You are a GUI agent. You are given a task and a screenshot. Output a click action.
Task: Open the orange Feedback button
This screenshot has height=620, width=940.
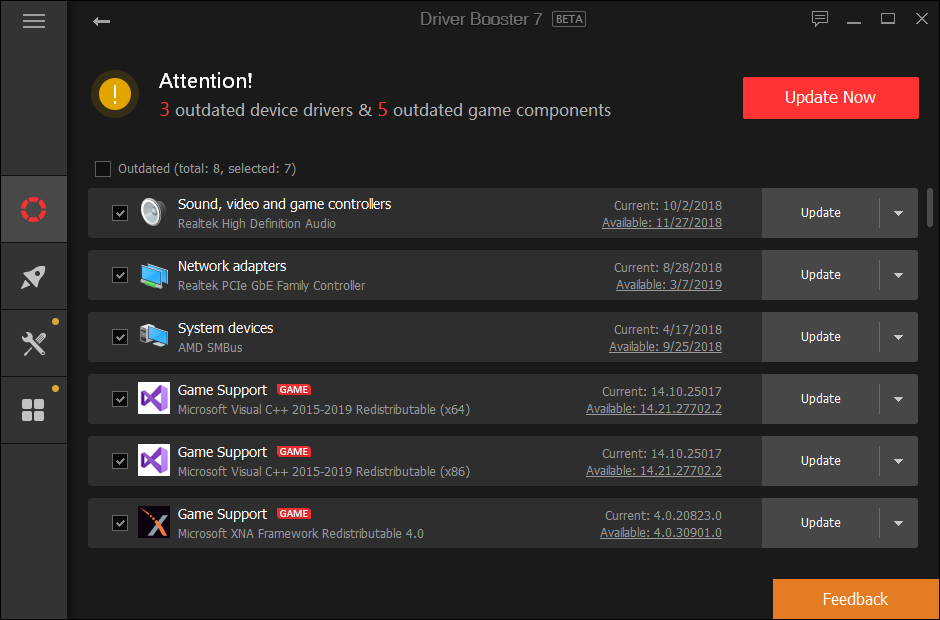pos(855,599)
